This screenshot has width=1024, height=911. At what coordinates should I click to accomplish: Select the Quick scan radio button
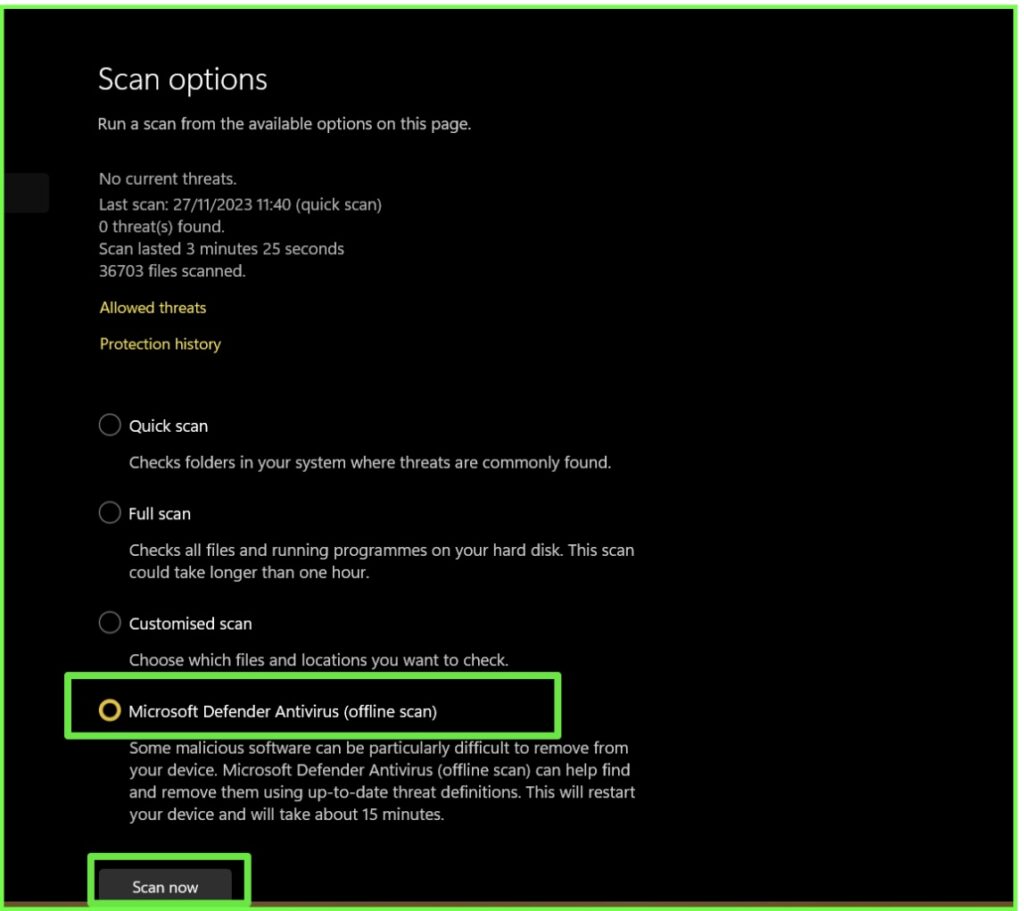(x=110, y=424)
